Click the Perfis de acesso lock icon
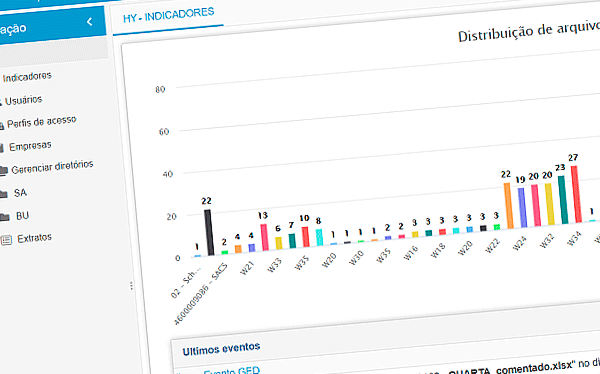The height and width of the screenshot is (374, 600). pos(2,125)
